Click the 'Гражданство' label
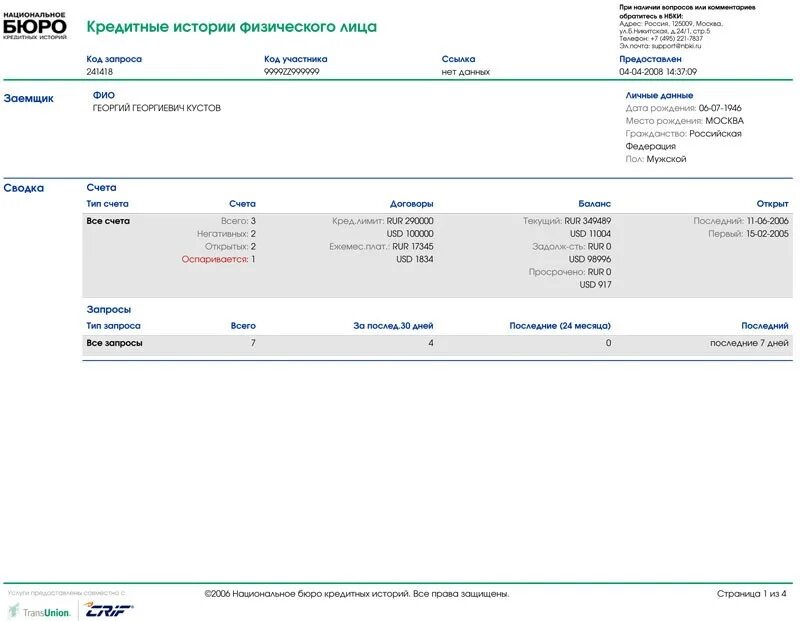This screenshot has width=800, height=621. coord(656,134)
